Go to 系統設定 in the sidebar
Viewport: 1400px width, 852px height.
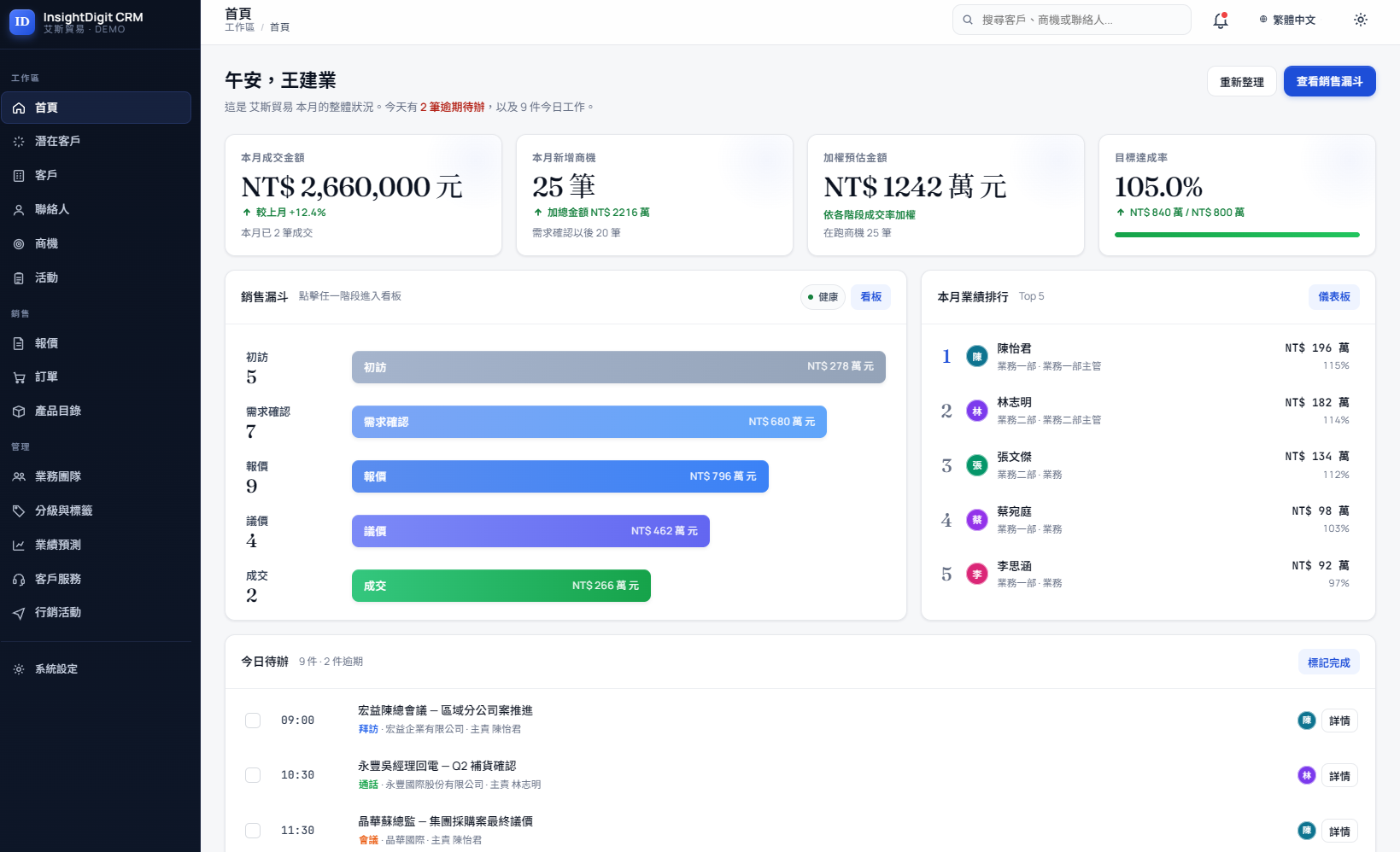pos(96,669)
